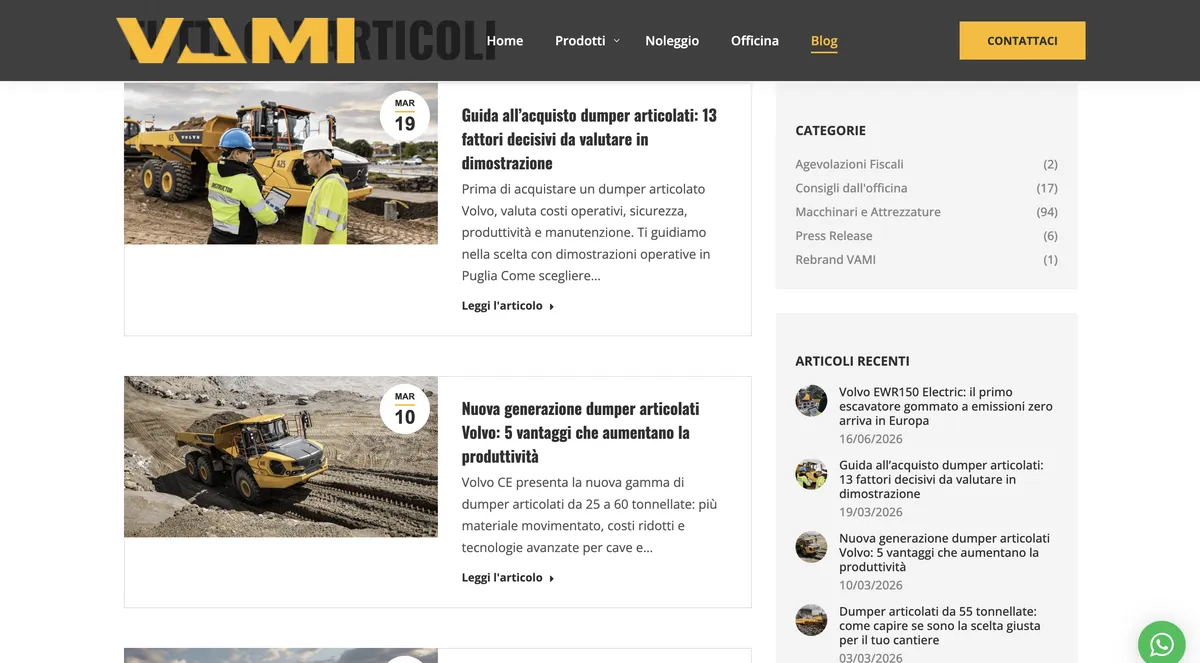Click the VAMI logo in the header
The width and height of the screenshot is (1200, 663).
point(235,40)
